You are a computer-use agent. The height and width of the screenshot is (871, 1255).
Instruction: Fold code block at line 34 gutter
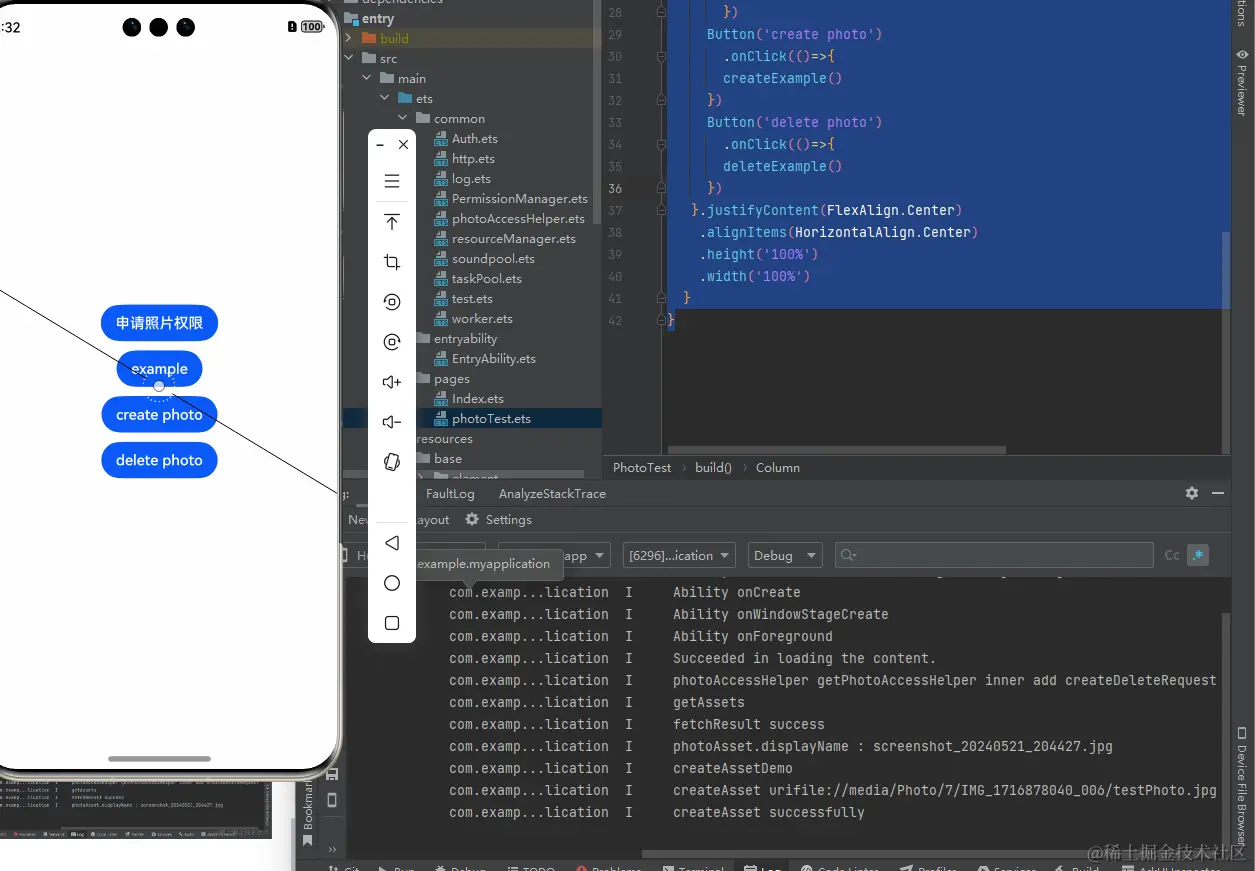[x=661, y=144]
